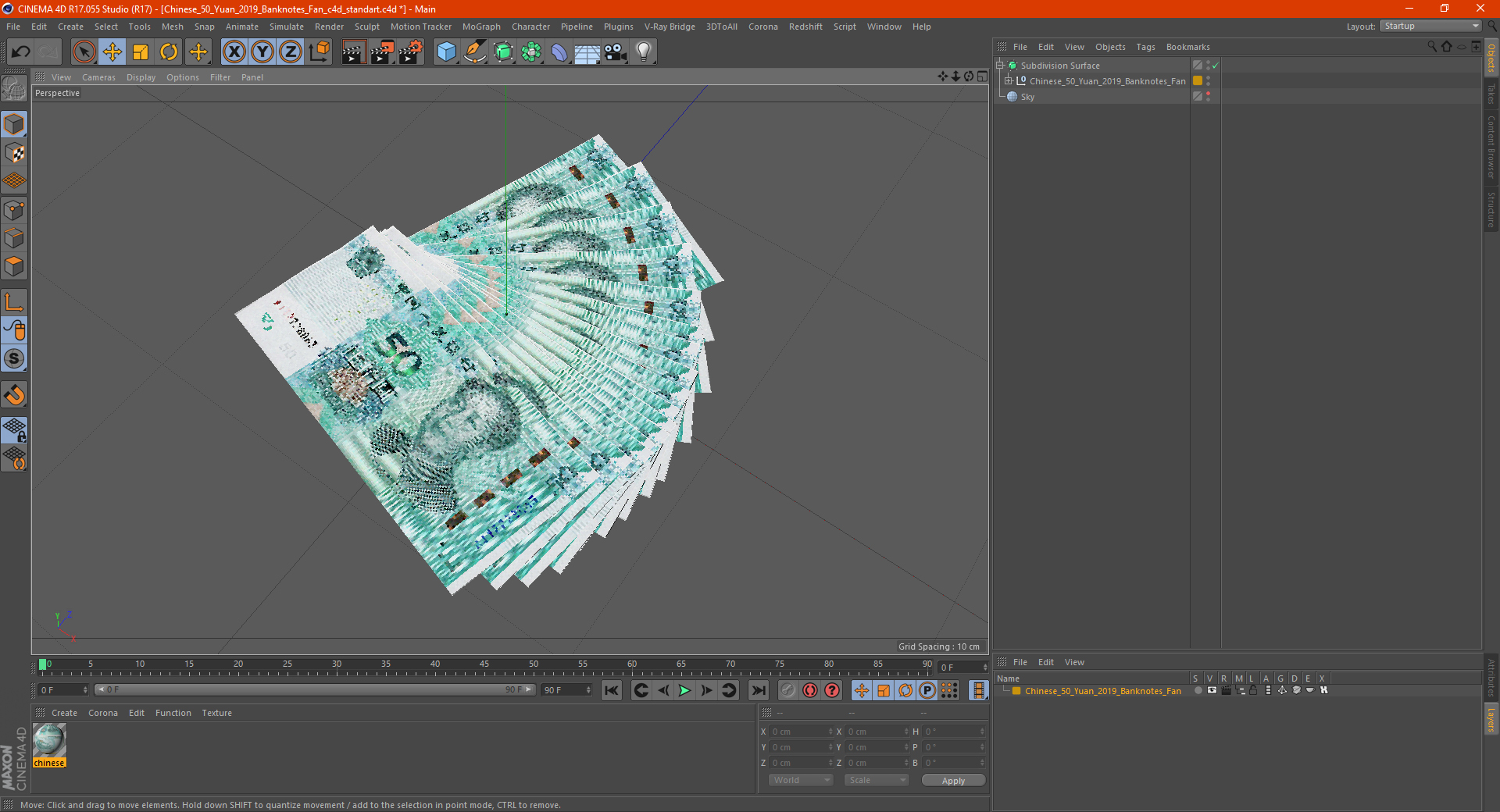Image resolution: width=1500 pixels, height=812 pixels.
Task: Open viewport Cameras menu
Action: 98,77
